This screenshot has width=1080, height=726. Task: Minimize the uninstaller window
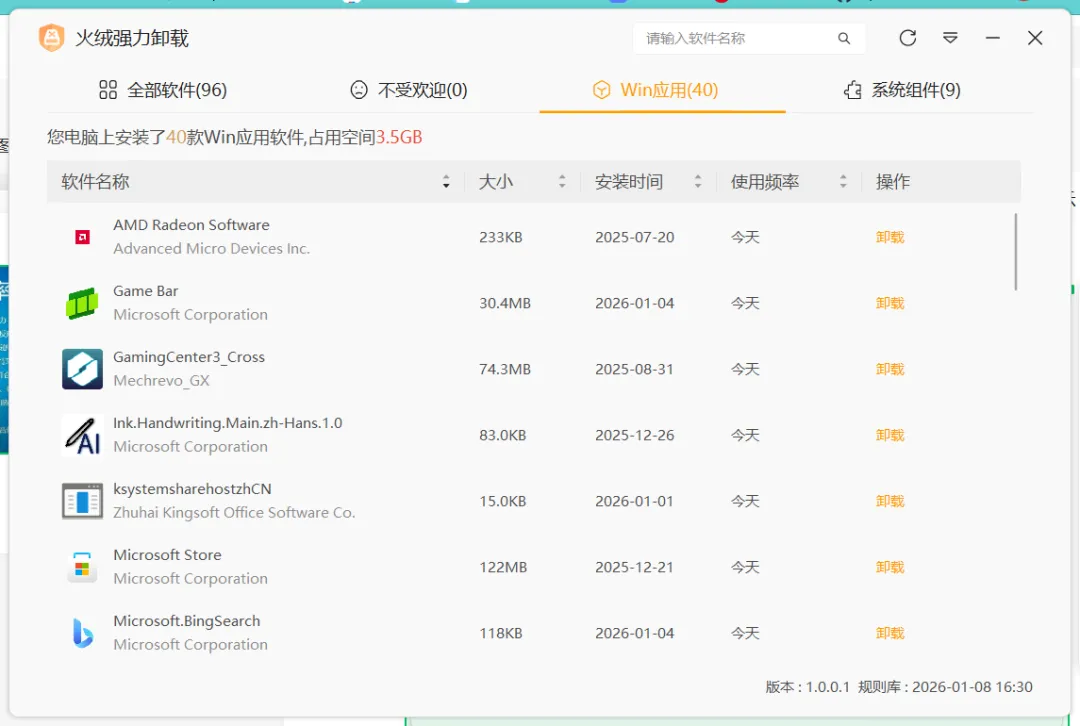(x=993, y=38)
